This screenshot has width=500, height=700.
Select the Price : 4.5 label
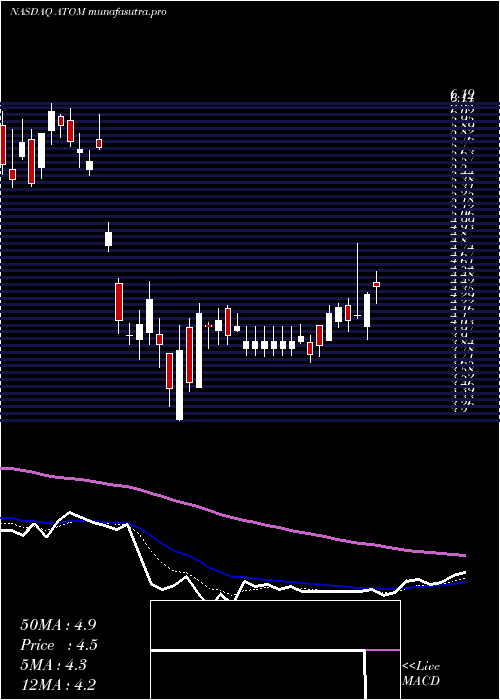click(59, 645)
